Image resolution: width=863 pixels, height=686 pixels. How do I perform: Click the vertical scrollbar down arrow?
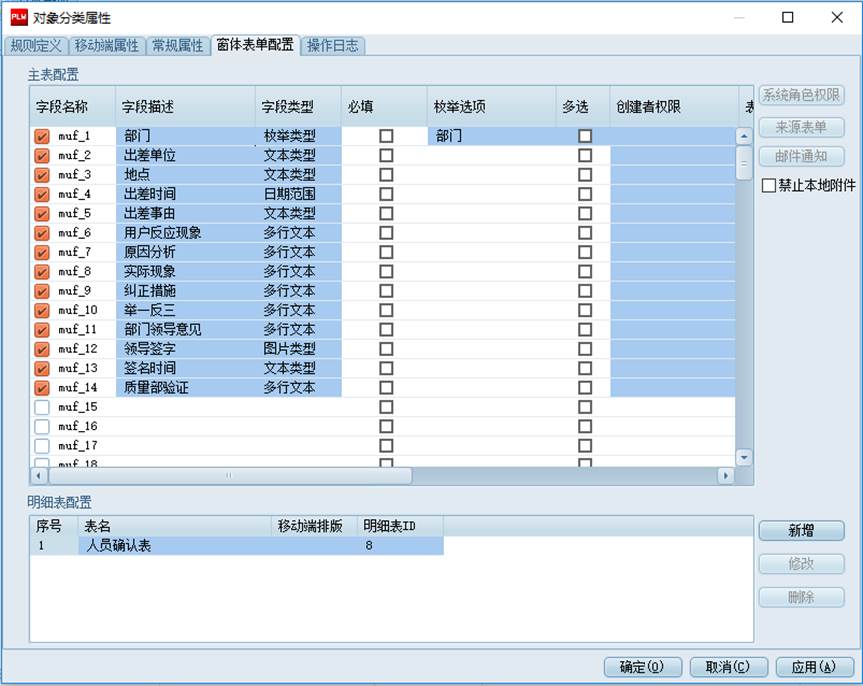pyautogui.click(x=744, y=458)
